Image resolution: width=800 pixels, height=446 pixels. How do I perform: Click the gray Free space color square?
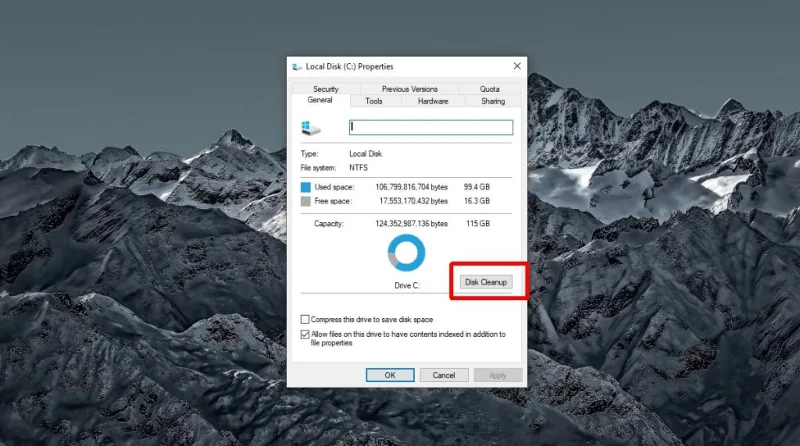(306, 202)
